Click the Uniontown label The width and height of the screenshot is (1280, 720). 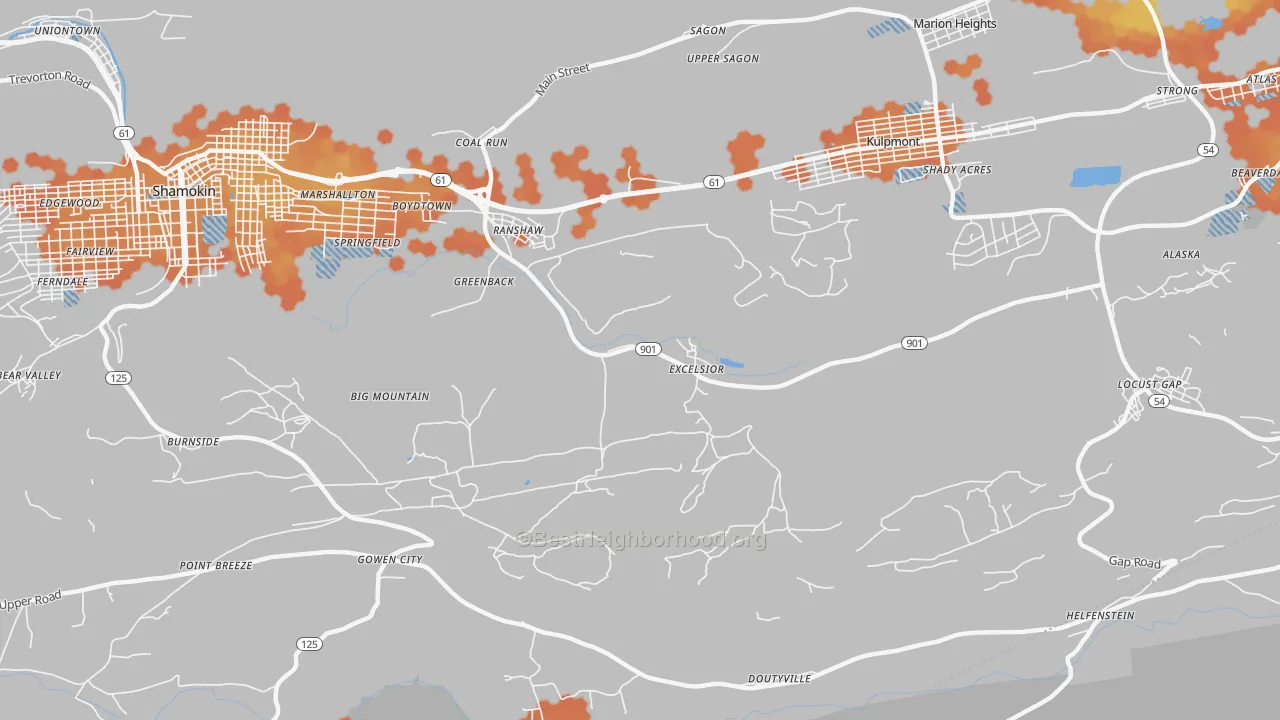pos(67,31)
